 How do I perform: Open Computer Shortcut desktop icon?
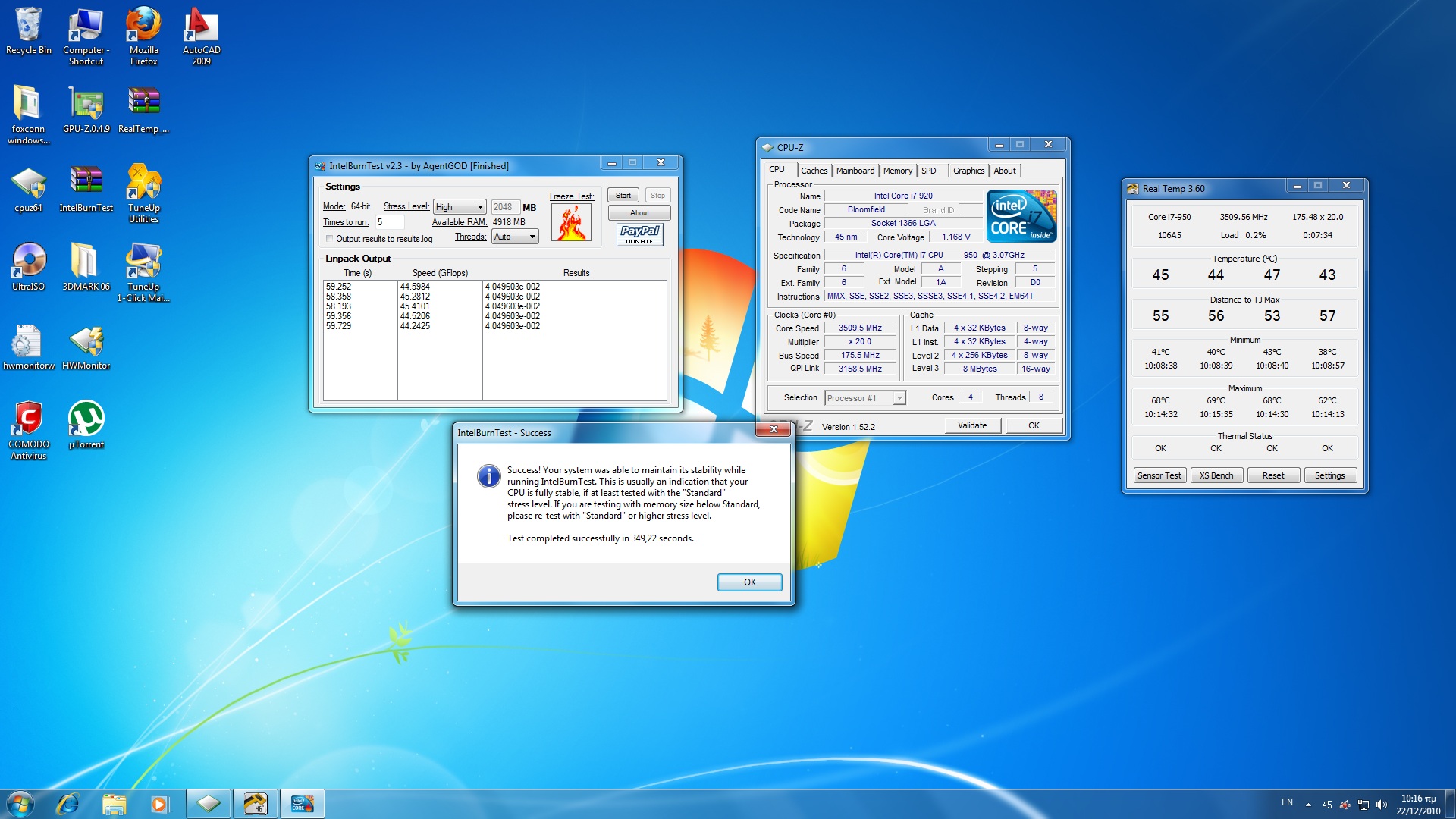[x=86, y=36]
